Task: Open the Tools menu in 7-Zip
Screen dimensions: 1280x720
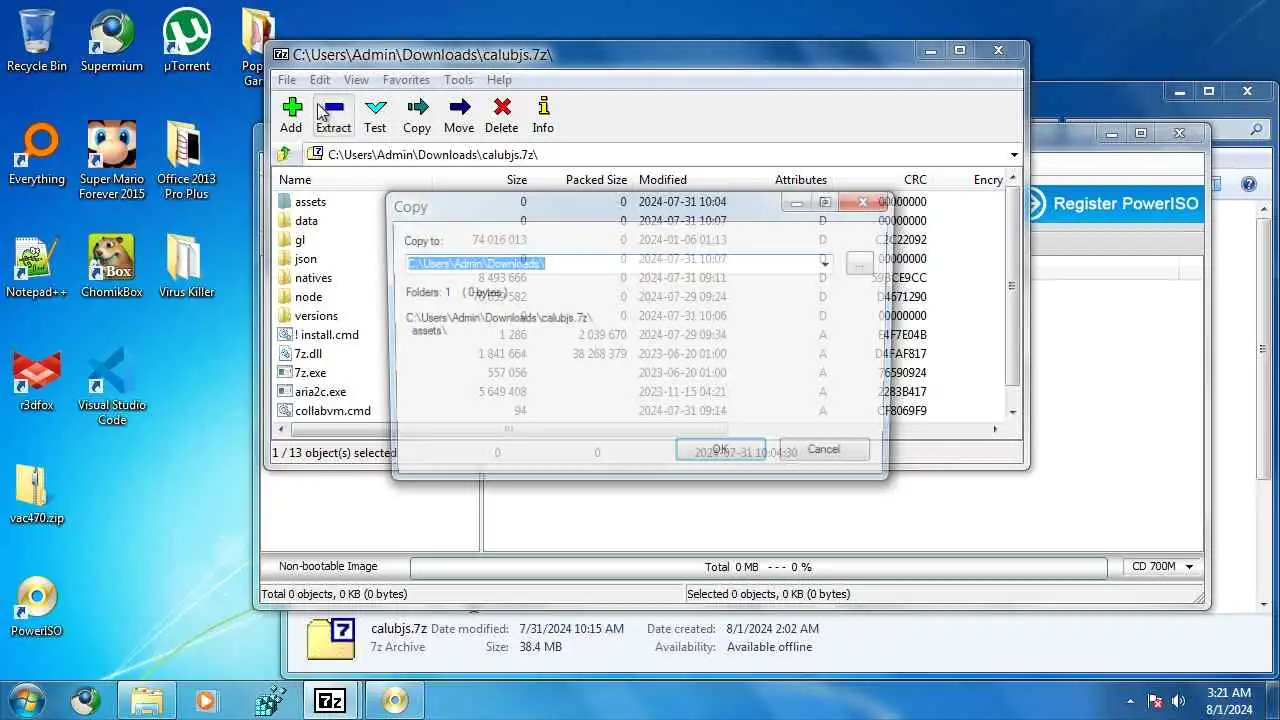Action: (x=459, y=80)
